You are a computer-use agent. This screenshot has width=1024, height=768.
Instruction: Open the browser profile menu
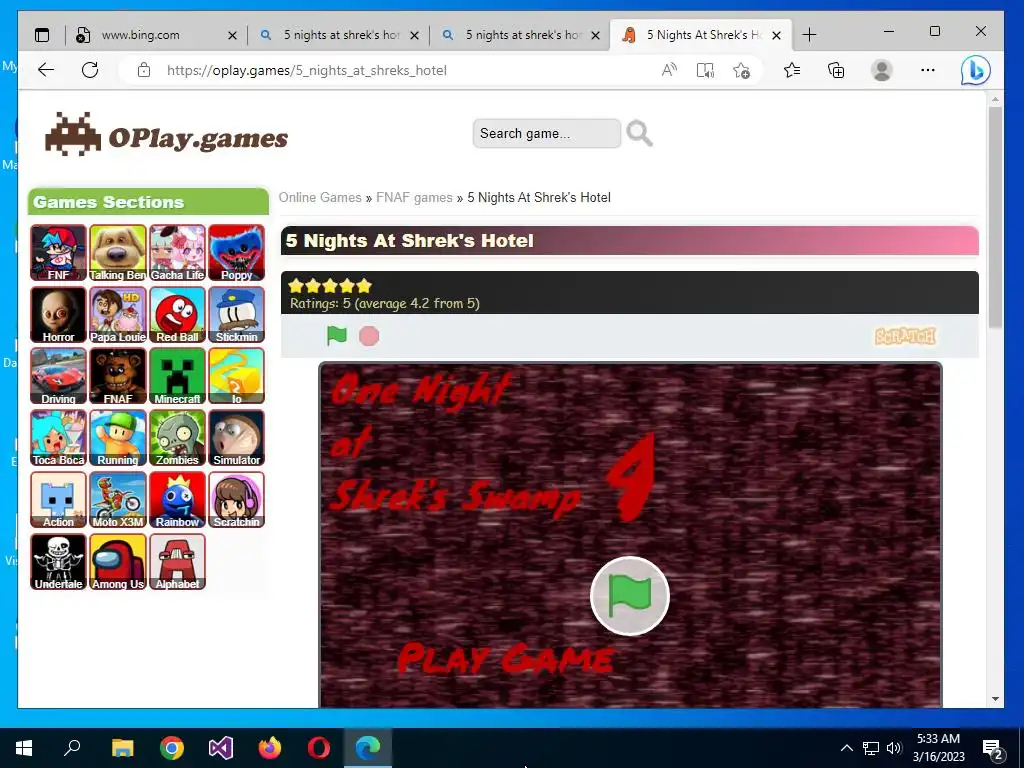pos(882,70)
